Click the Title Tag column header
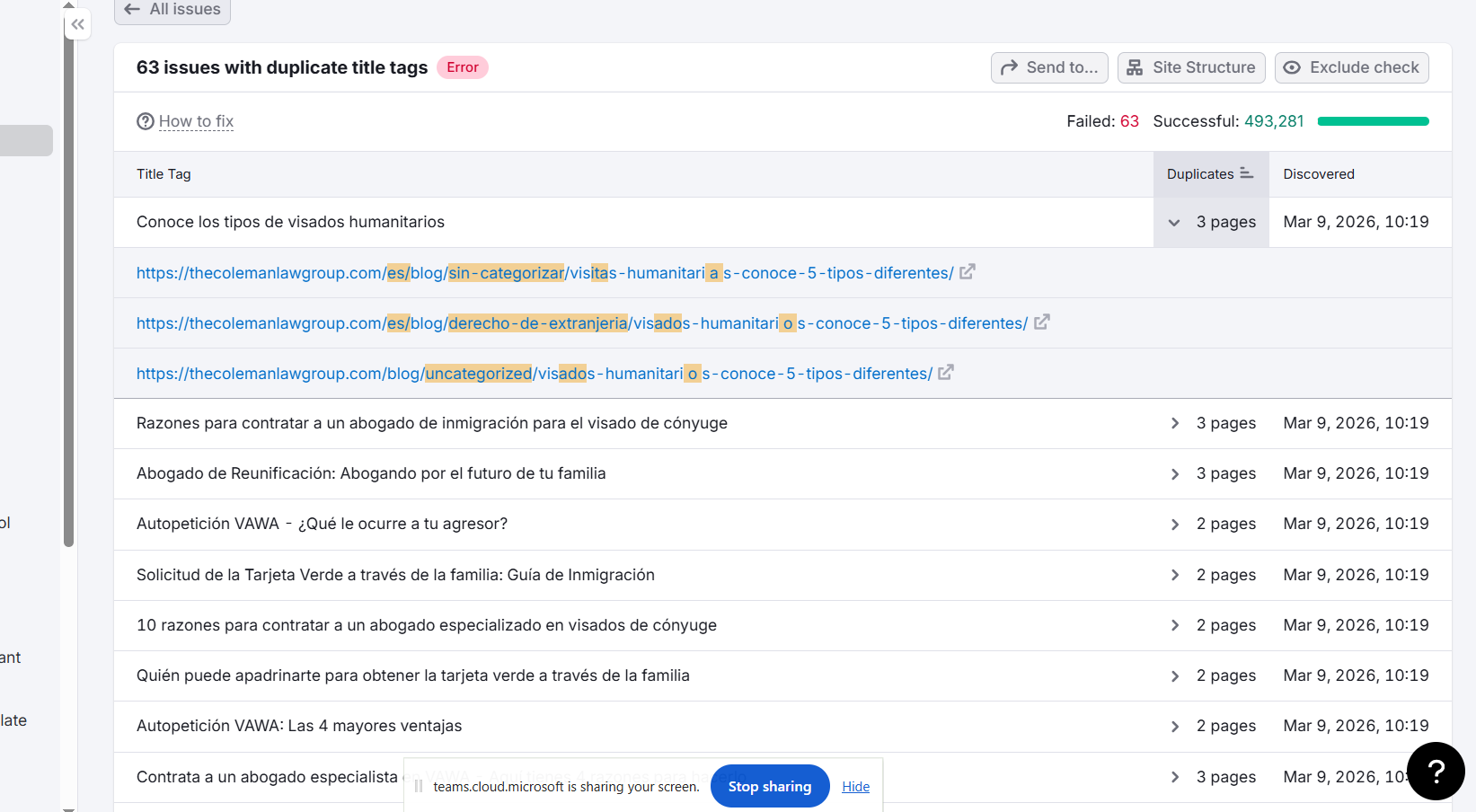1476x812 pixels. coord(164,174)
